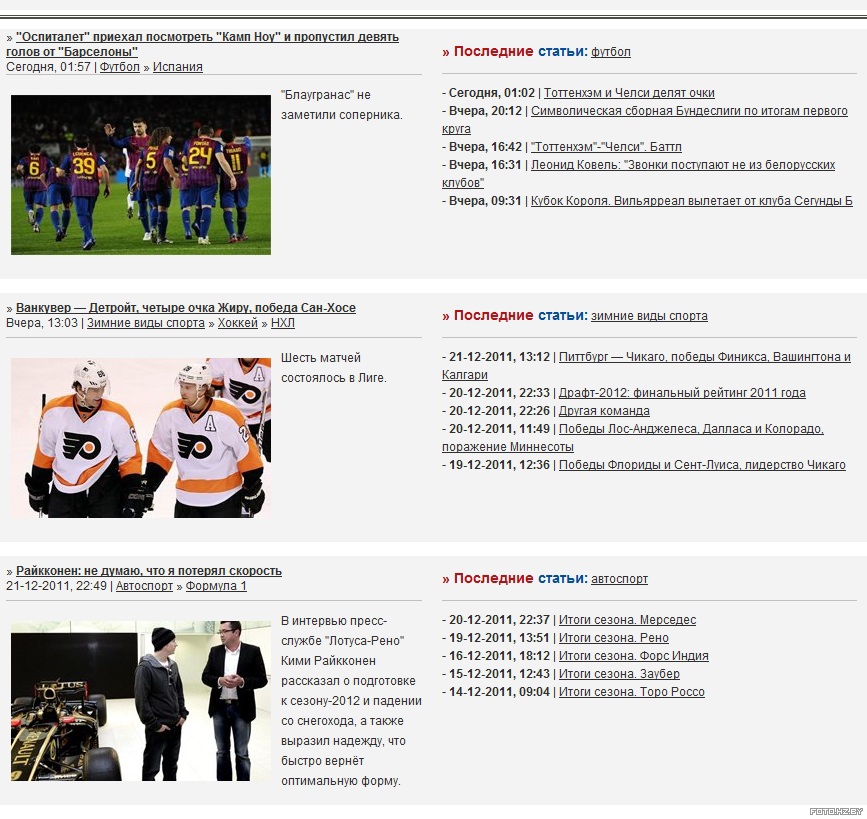Click the date "20-12-2011, 22:37" in the автоспорт list
Screen dimensions: 867x819
coord(499,620)
